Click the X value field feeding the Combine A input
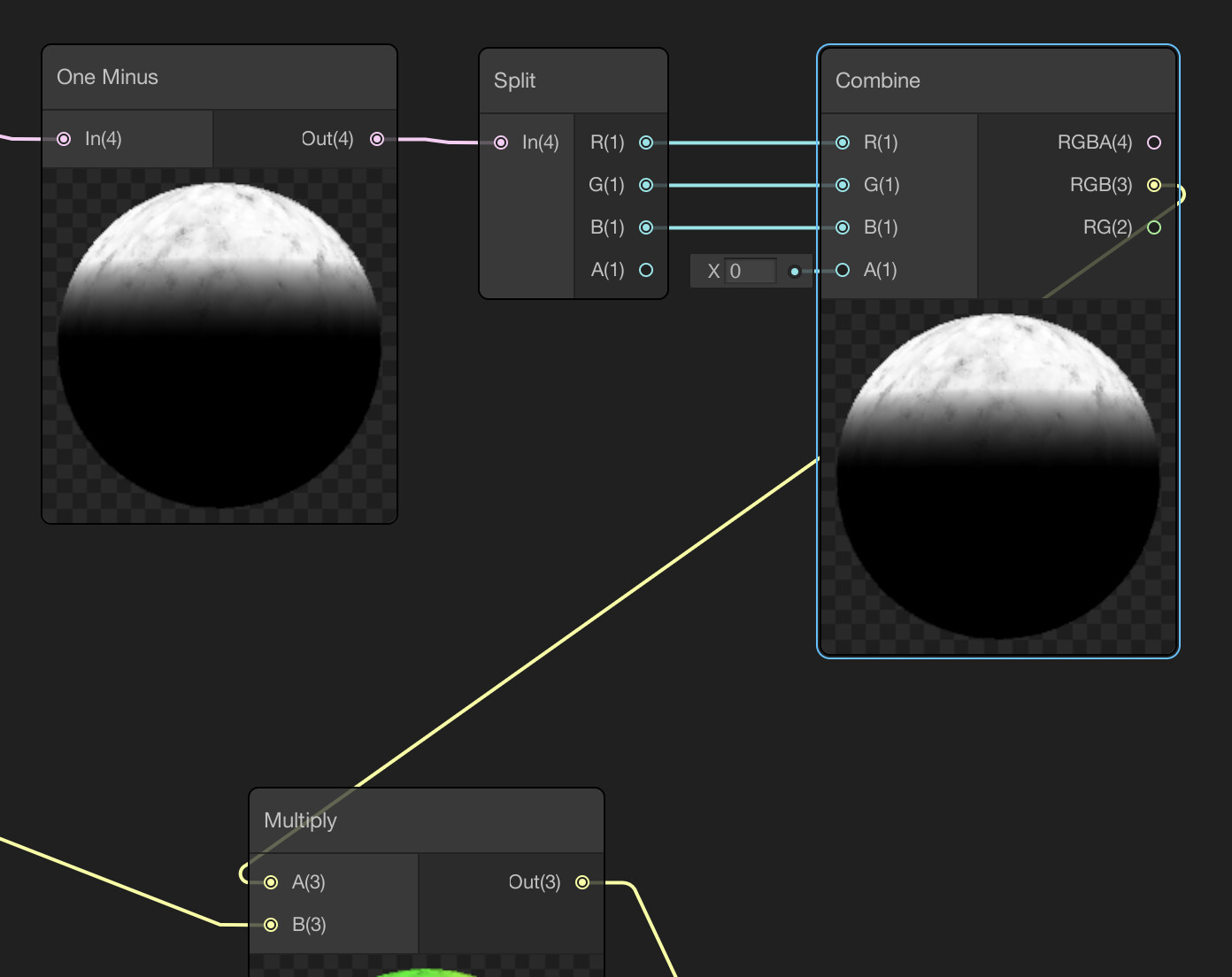 (751, 271)
